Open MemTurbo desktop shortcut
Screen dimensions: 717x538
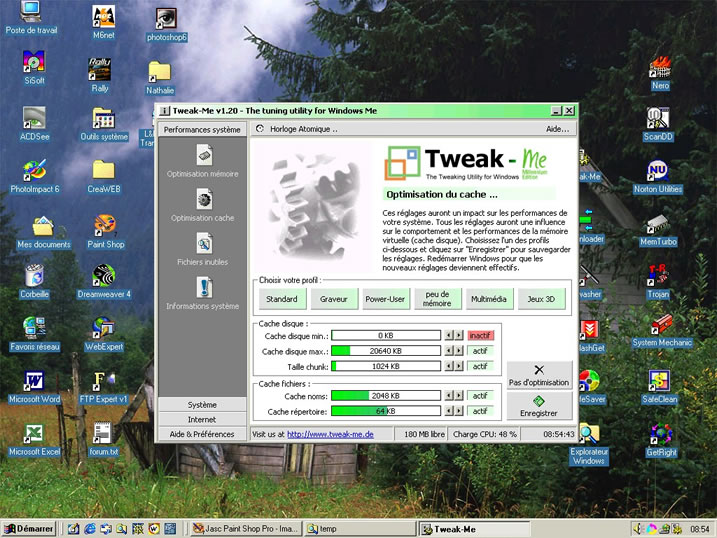[x=658, y=230]
